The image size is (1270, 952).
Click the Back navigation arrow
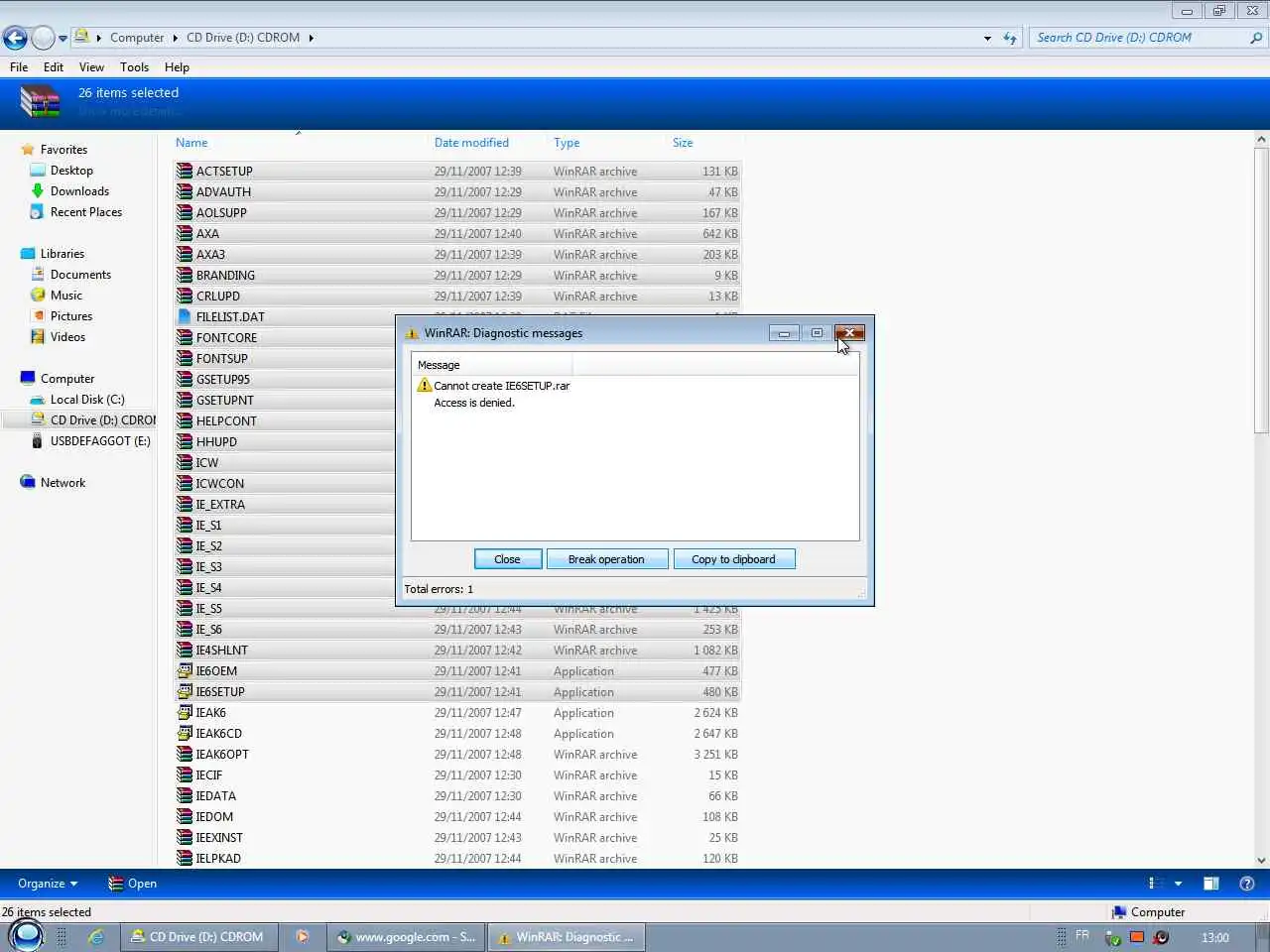coord(15,38)
